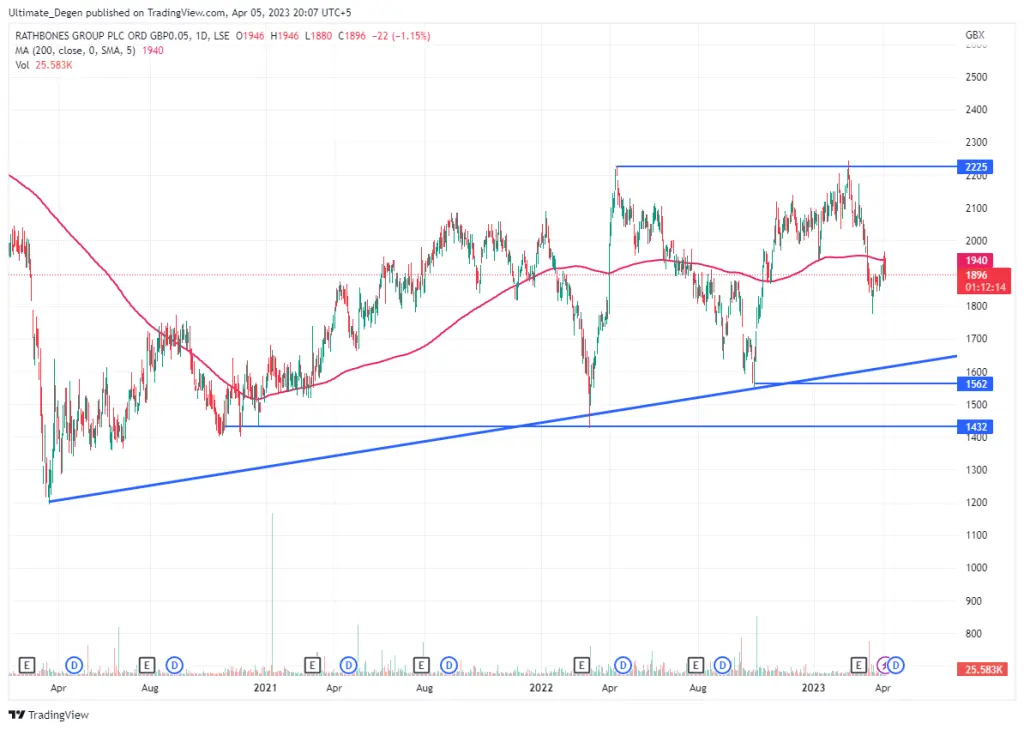Click the 2400 level on the price axis
This screenshot has width=1024, height=730.
[x=976, y=110]
